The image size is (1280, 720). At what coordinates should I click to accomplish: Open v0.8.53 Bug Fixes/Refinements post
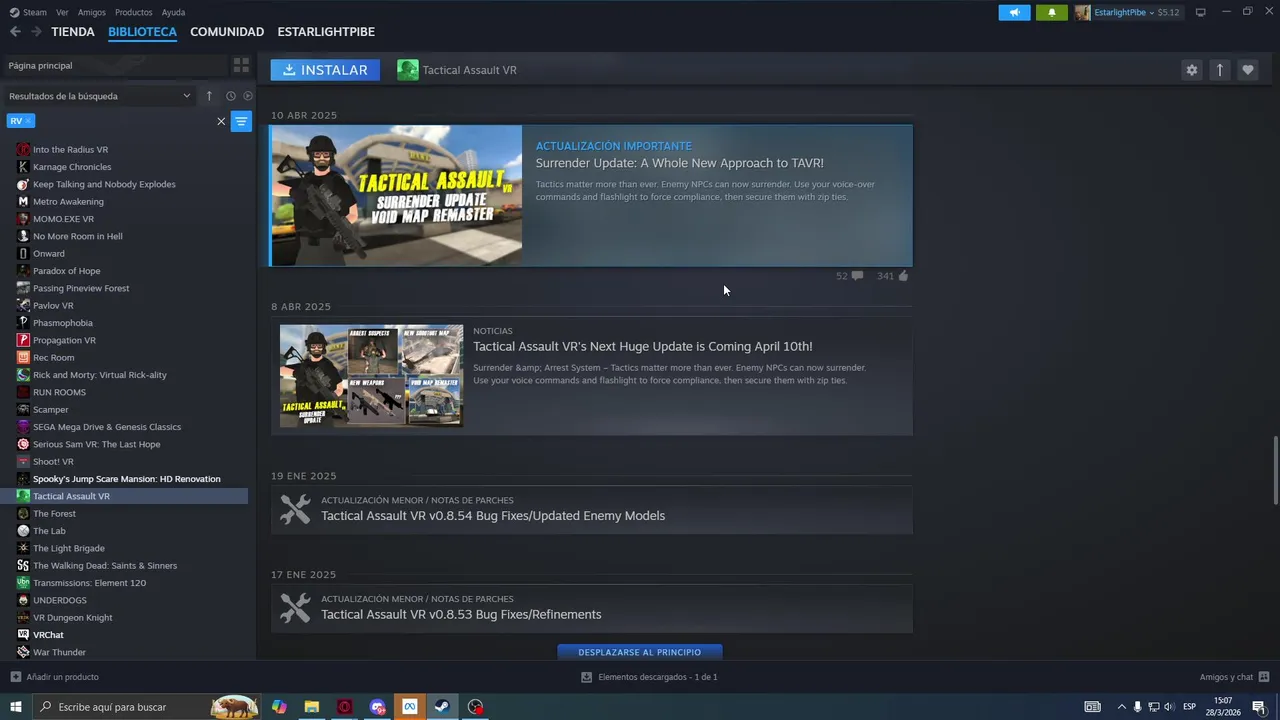click(x=461, y=614)
